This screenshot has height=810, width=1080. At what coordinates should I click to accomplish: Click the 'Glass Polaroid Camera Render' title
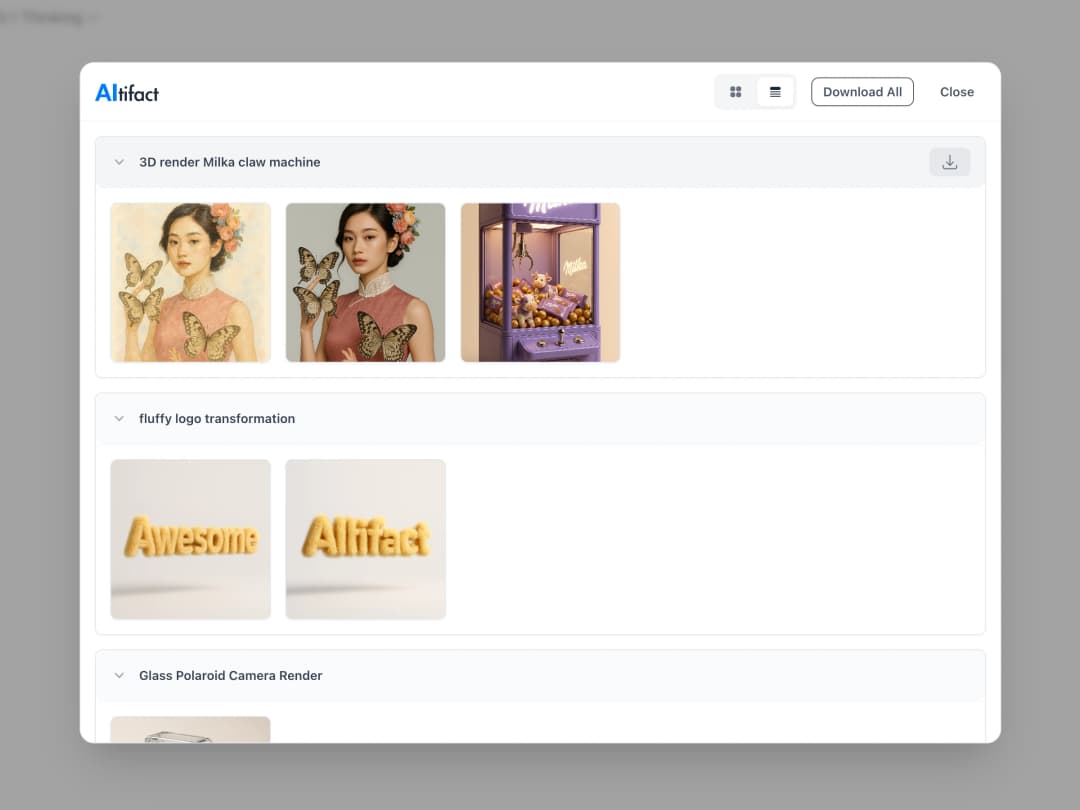click(231, 676)
